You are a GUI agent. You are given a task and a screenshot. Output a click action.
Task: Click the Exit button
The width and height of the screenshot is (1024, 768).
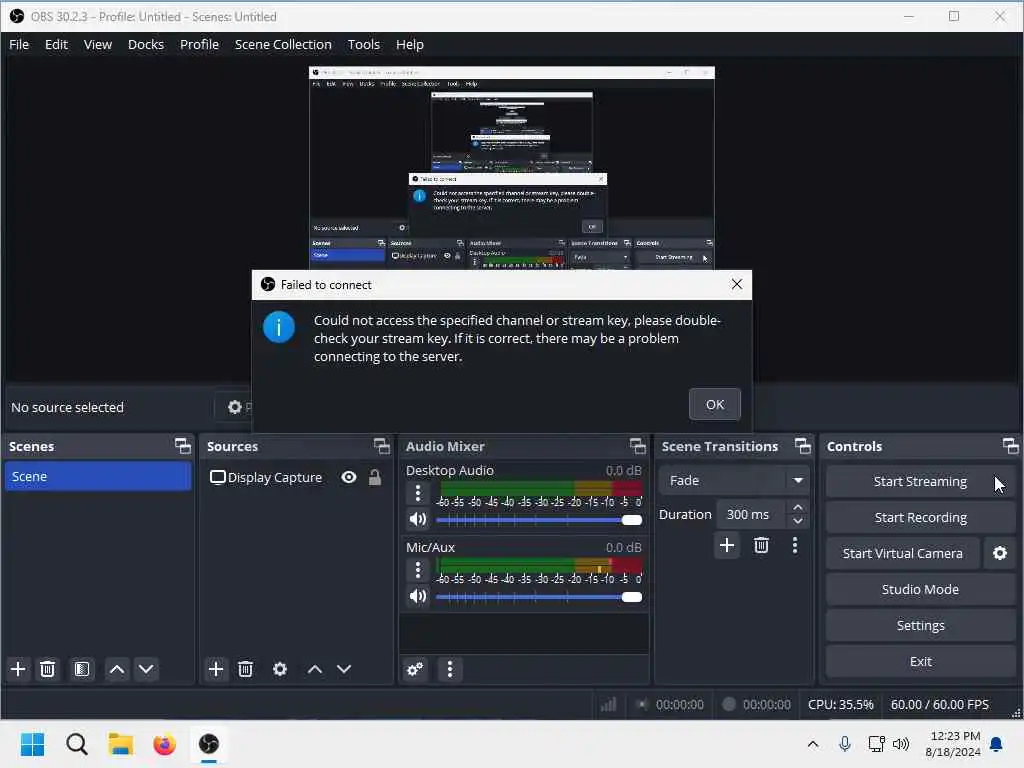coord(920,662)
